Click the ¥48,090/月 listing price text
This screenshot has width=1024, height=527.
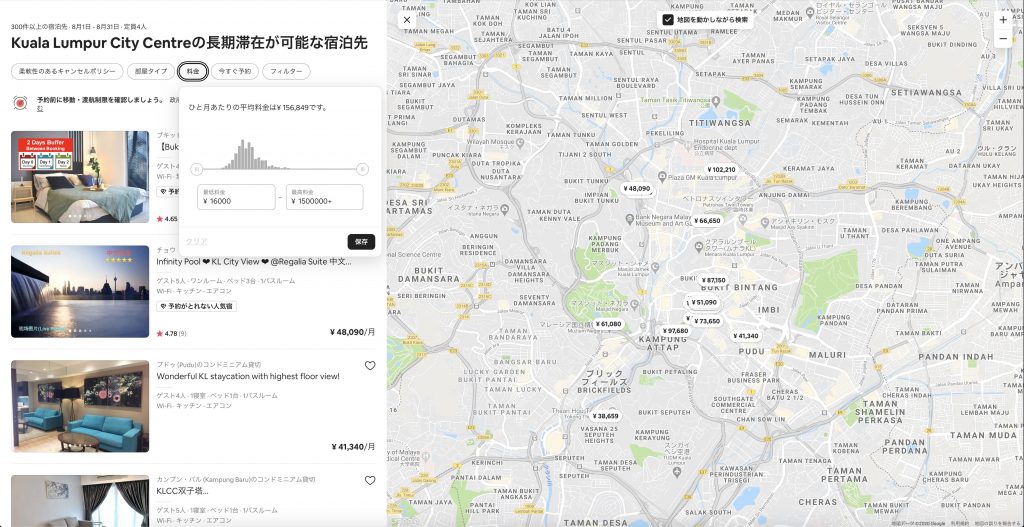pyautogui.click(x=353, y=332)
